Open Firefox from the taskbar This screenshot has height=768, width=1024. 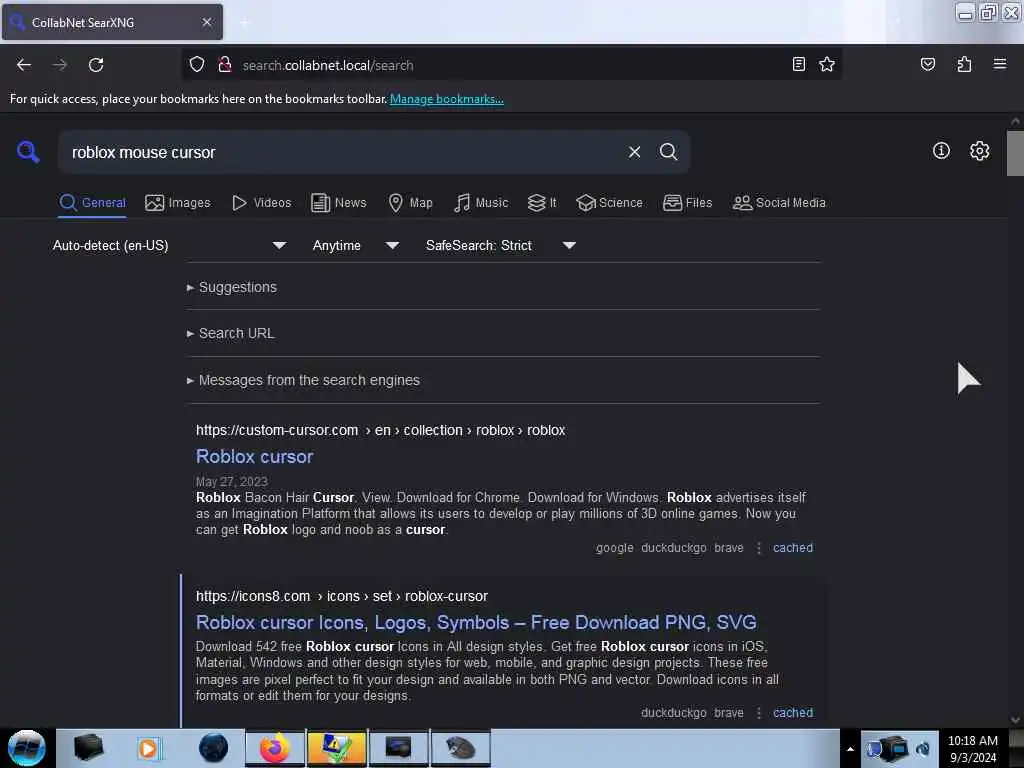coord(275,748)
